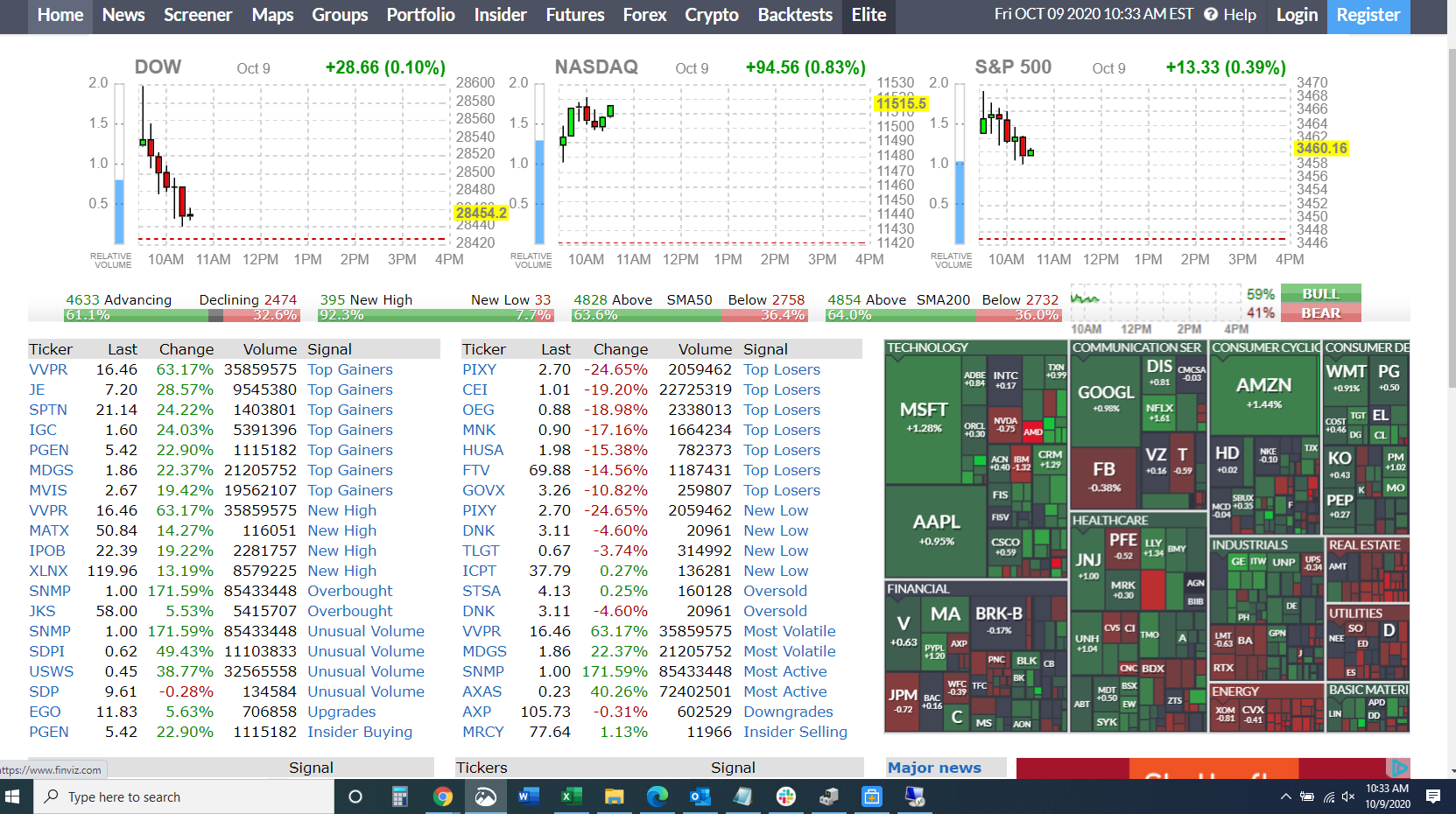Click the battery icon in system tray
The width and height of the screenshot is (1456, 814).
(1306, 796)
